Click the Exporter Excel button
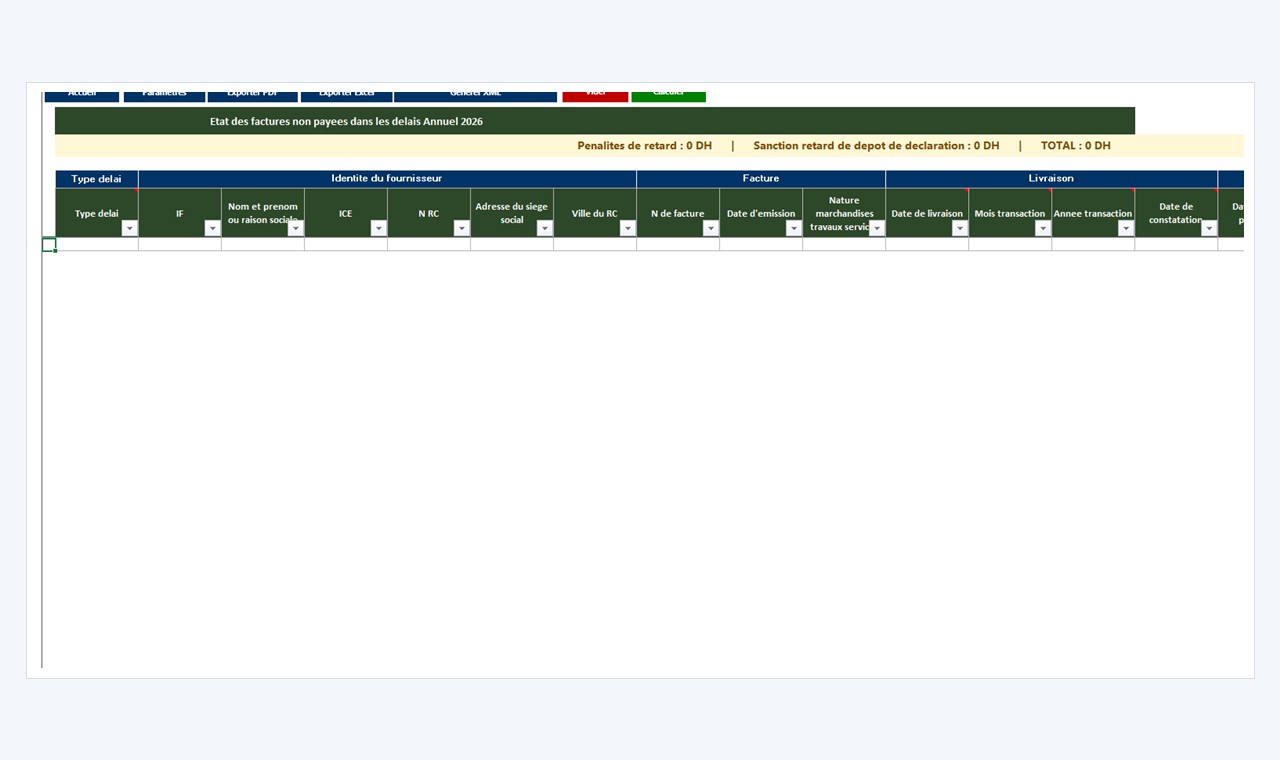Image resolution: width=1280 pixels, height=760 pixels. coord(346,95)
